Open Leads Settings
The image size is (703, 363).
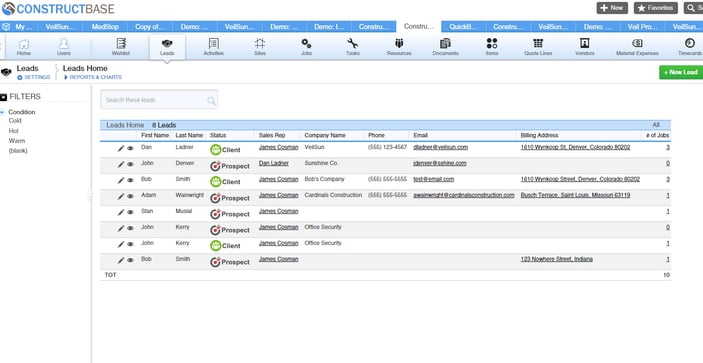[x=34, y=78]
